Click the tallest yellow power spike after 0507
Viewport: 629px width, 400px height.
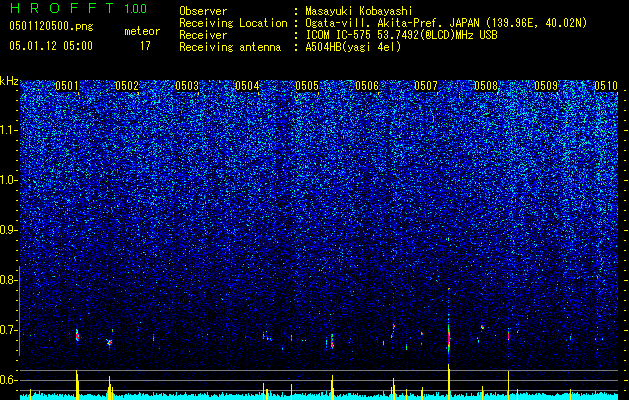[449, 382]
